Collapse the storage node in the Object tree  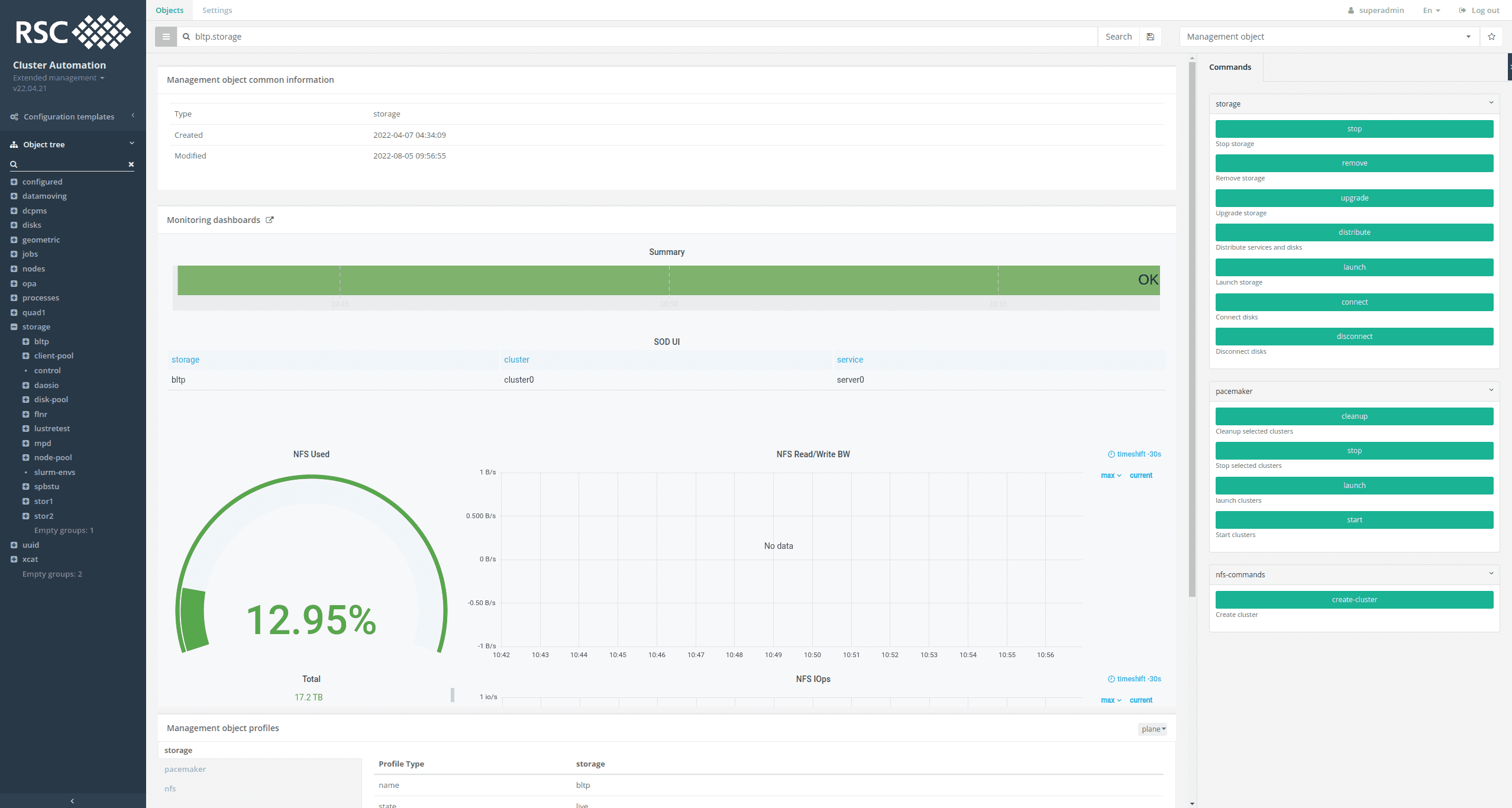click(x=14, y=326)
